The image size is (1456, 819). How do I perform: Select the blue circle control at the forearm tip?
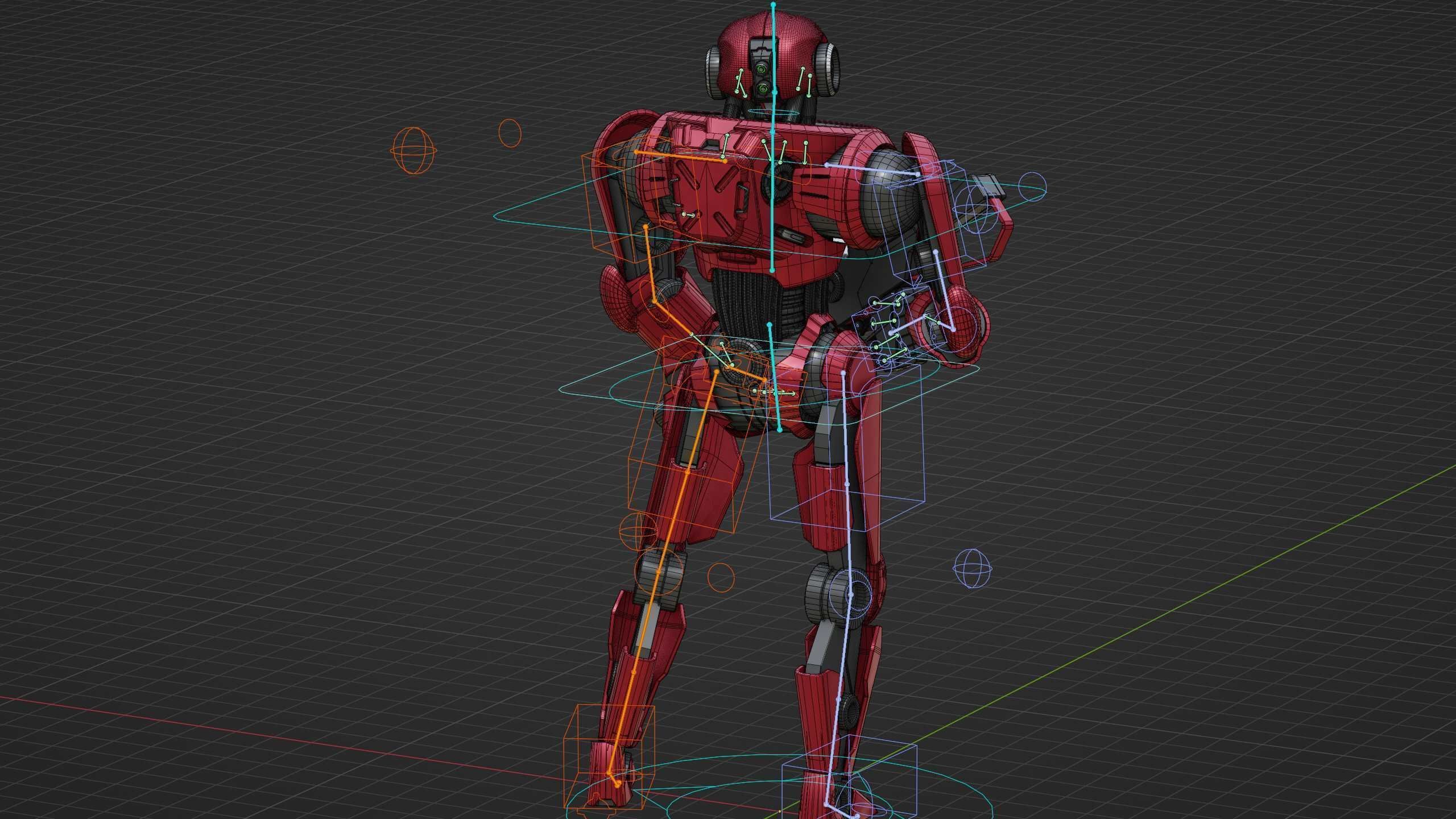(1032, 186)
